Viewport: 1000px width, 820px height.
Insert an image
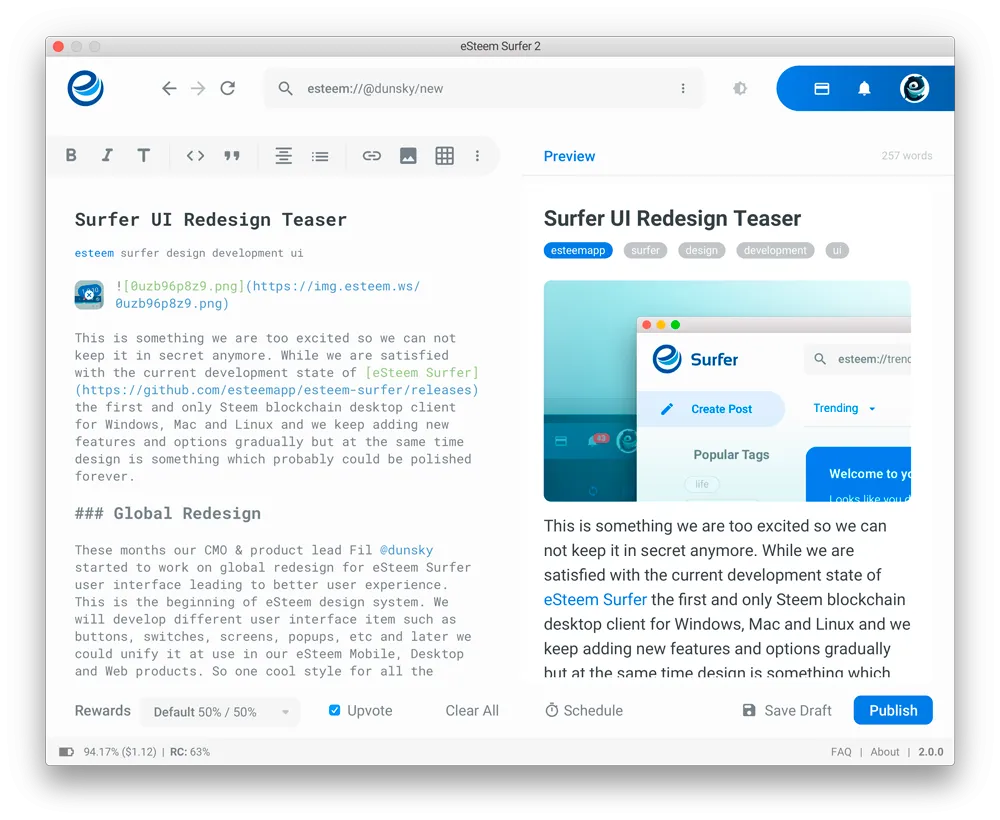(408, 156)
